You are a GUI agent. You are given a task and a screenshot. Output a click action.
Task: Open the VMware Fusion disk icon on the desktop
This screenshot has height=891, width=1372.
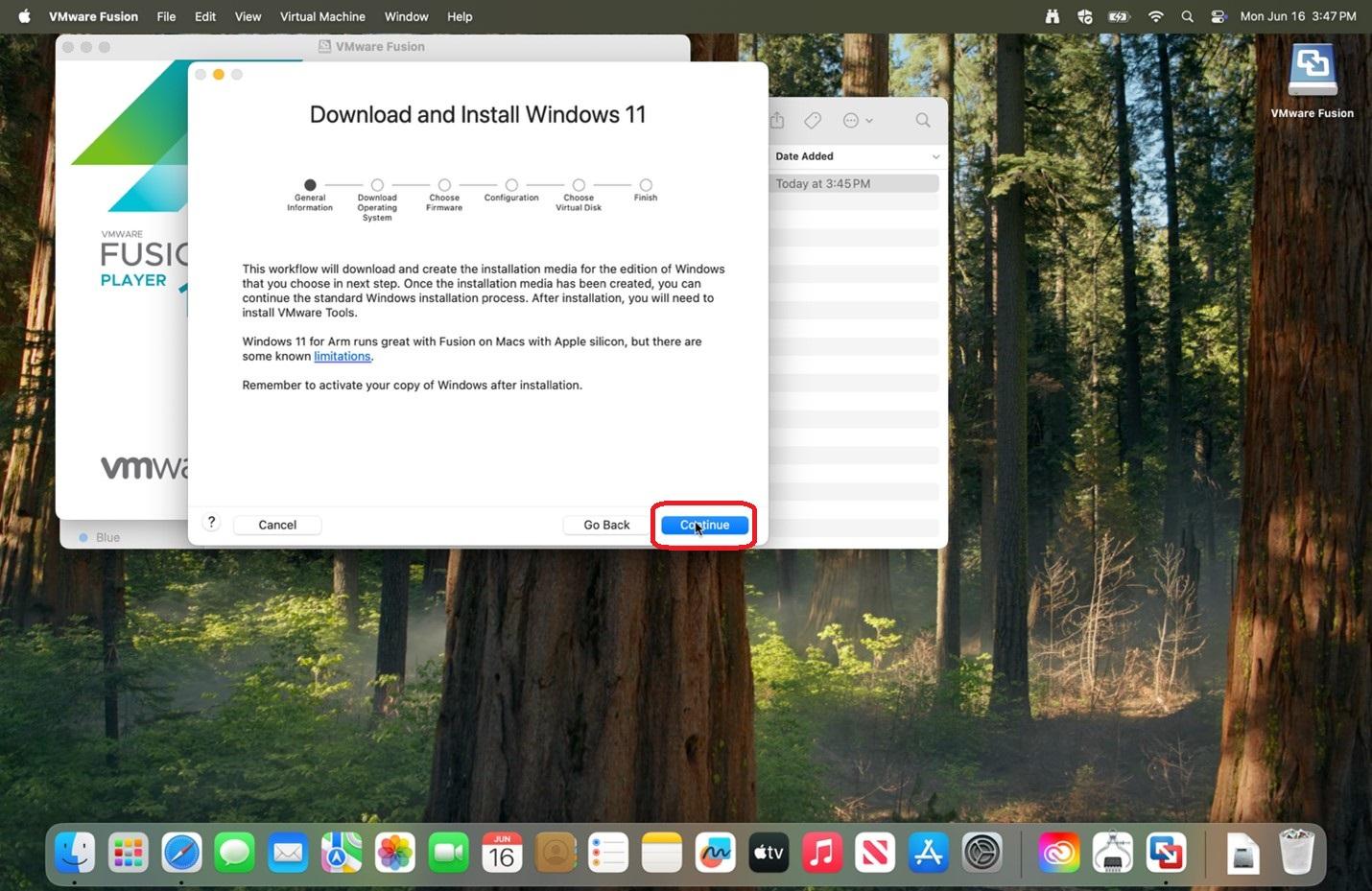point(1313,69)
